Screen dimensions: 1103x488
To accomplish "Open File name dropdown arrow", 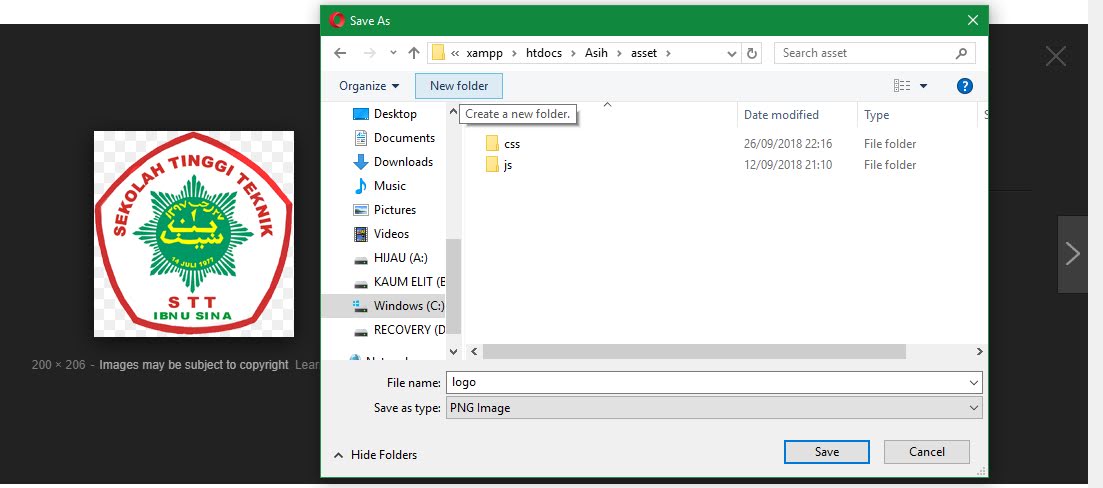I will 974,383.
